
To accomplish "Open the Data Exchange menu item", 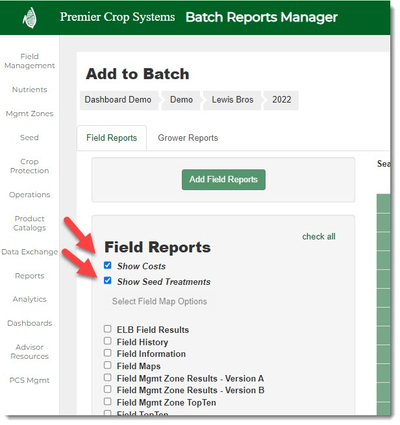I will (x=29, y=252).
